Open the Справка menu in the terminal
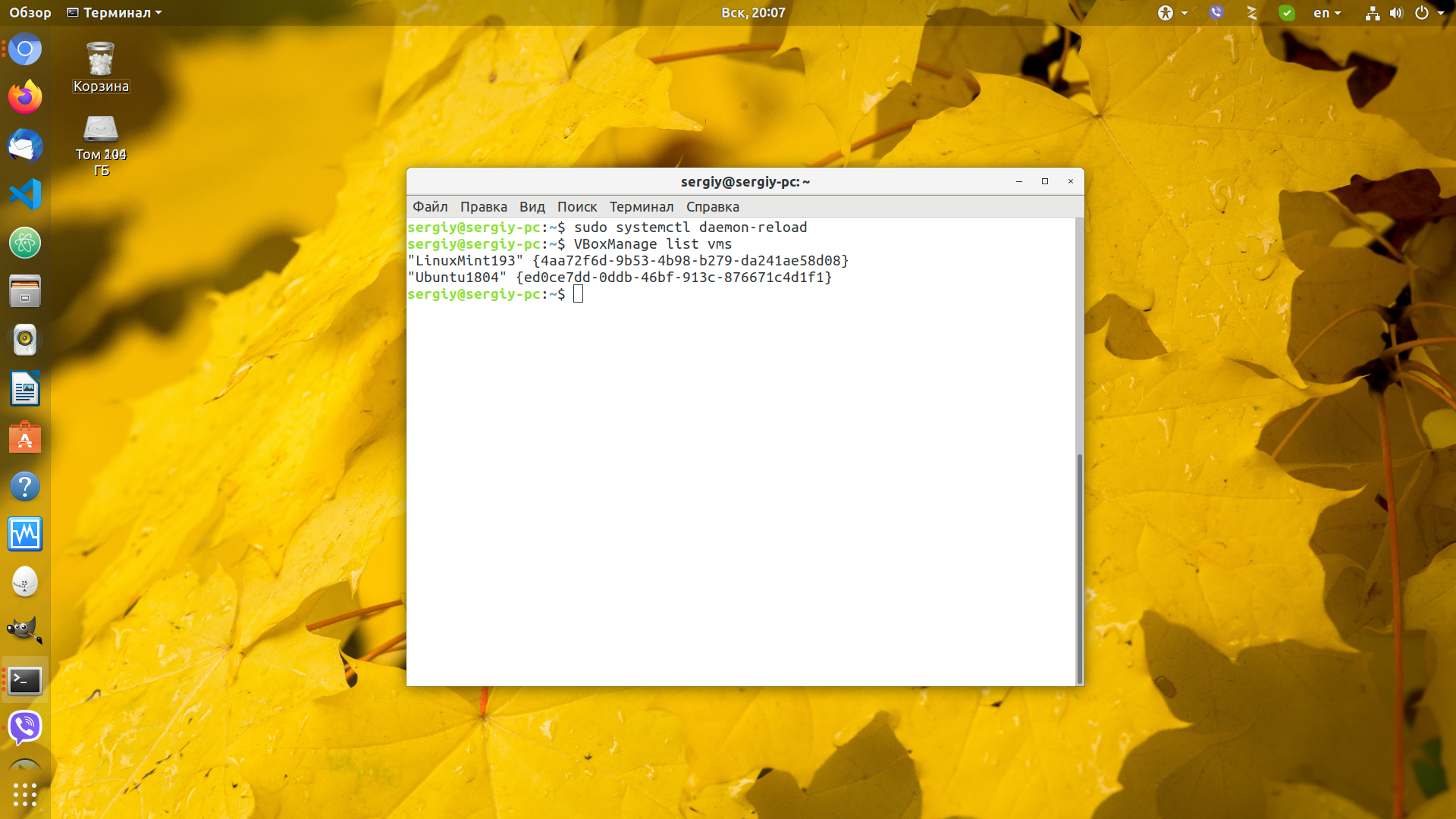Image resolution: width=1456 pixels, height=819 pixels. tap(713, 206)
